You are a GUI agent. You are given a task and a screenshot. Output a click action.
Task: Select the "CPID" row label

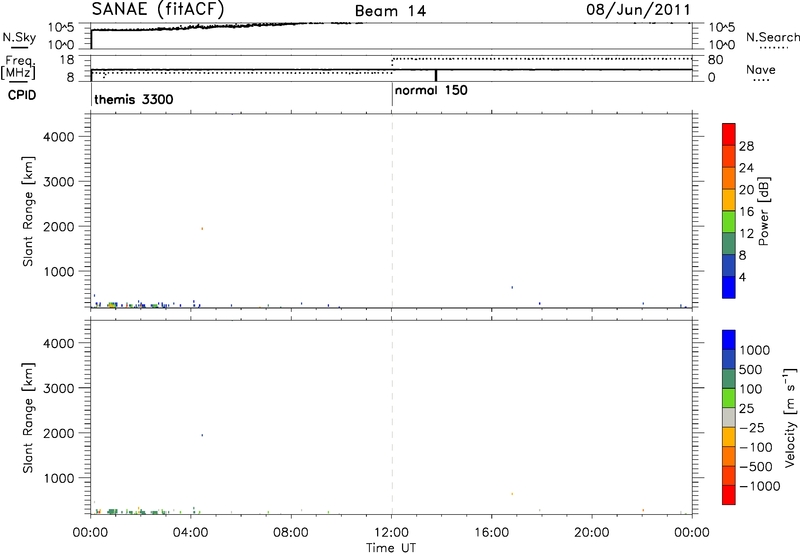(x=22, y=95)
